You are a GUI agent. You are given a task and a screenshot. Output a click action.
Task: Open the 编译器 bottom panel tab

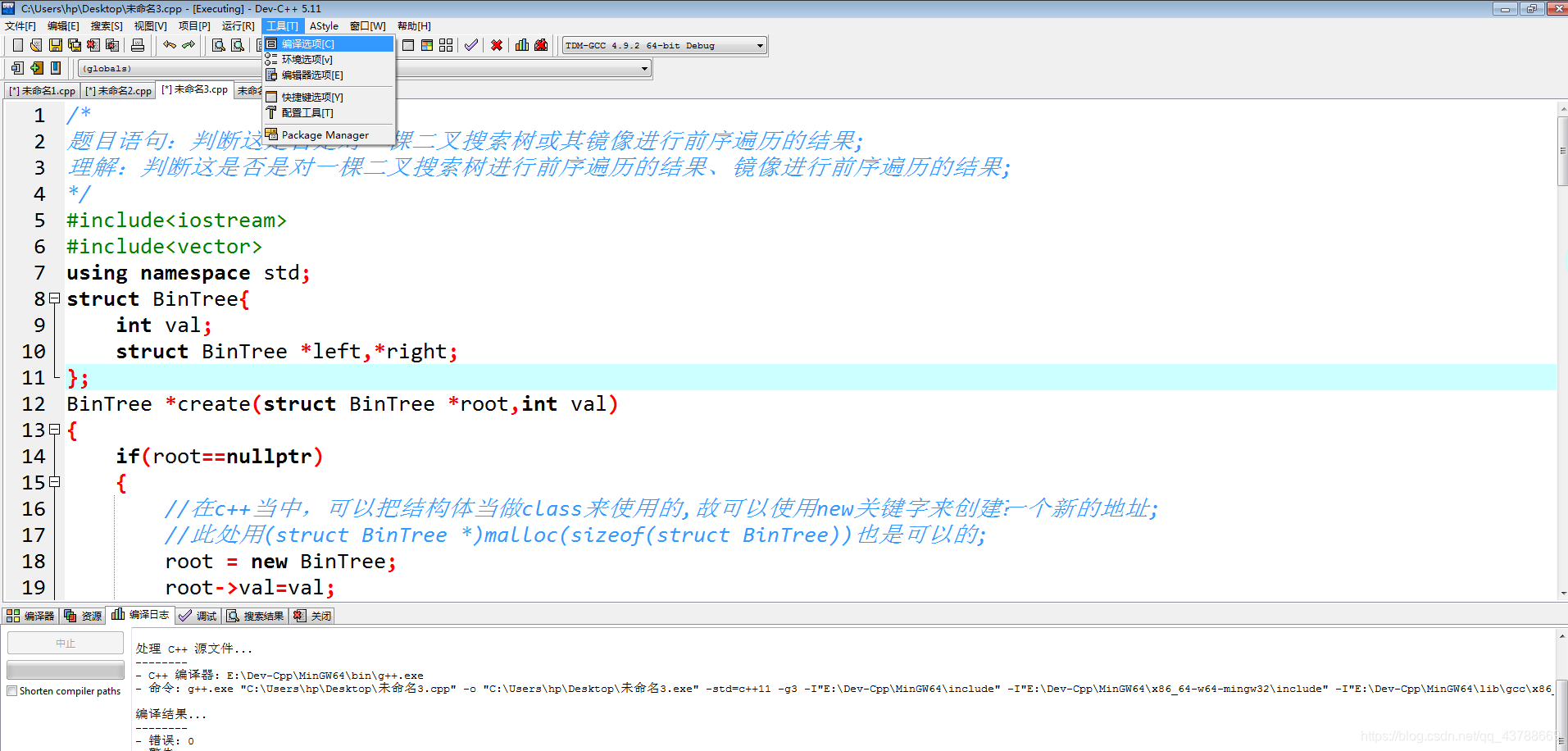(x=30, y=616)
